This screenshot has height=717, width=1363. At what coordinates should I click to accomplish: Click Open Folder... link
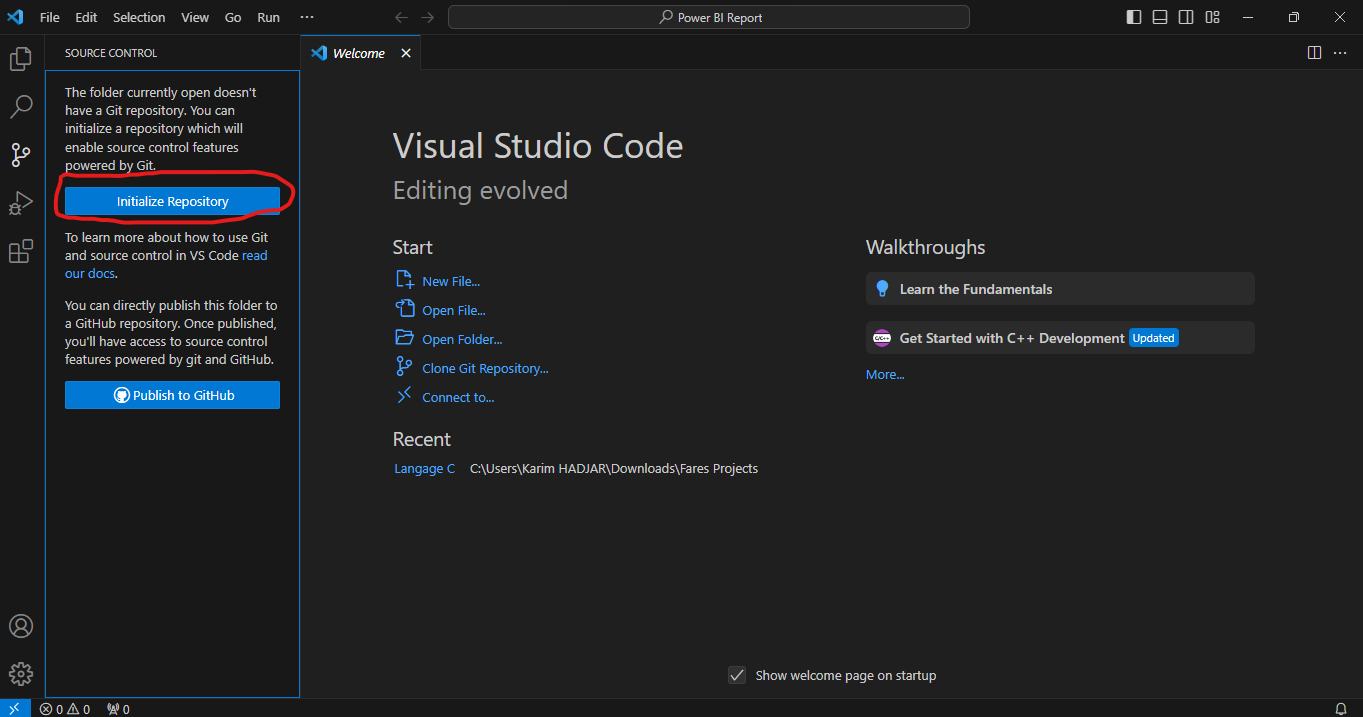462,339
